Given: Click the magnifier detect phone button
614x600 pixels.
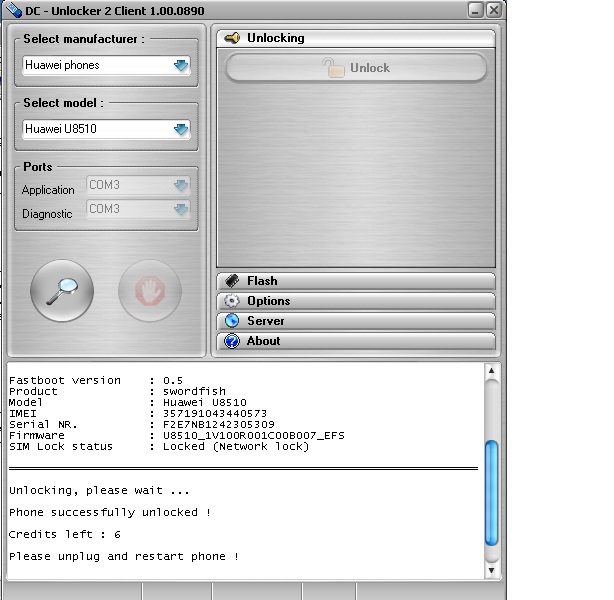Looking at the screenshot, I should click(x=62, y=291).
